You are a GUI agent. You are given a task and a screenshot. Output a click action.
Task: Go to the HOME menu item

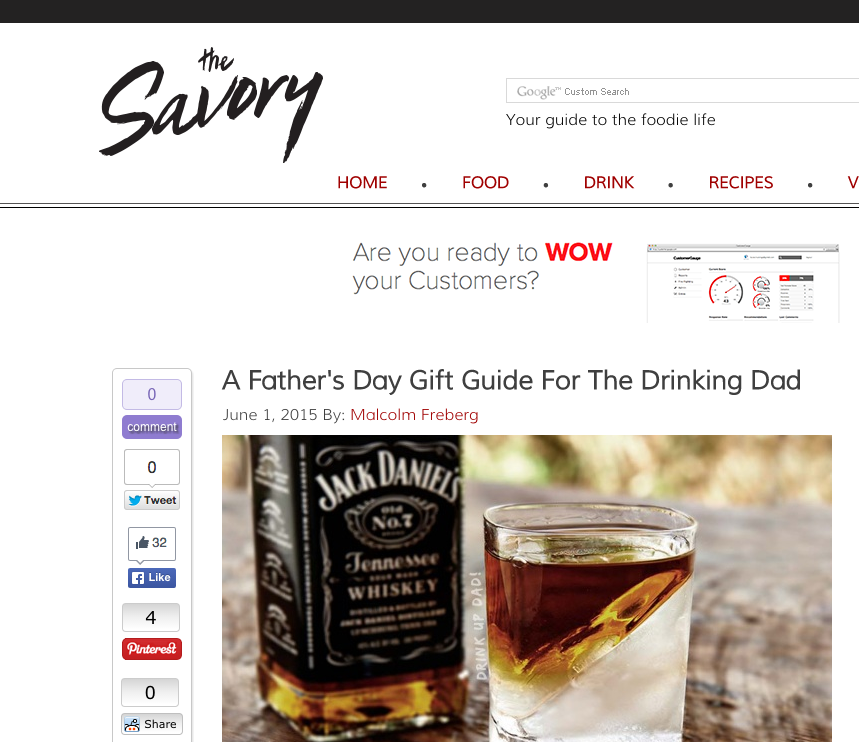(362, 182)
